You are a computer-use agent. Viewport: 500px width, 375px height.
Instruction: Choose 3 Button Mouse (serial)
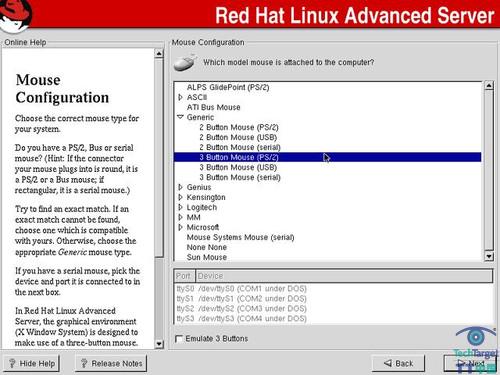240,177
